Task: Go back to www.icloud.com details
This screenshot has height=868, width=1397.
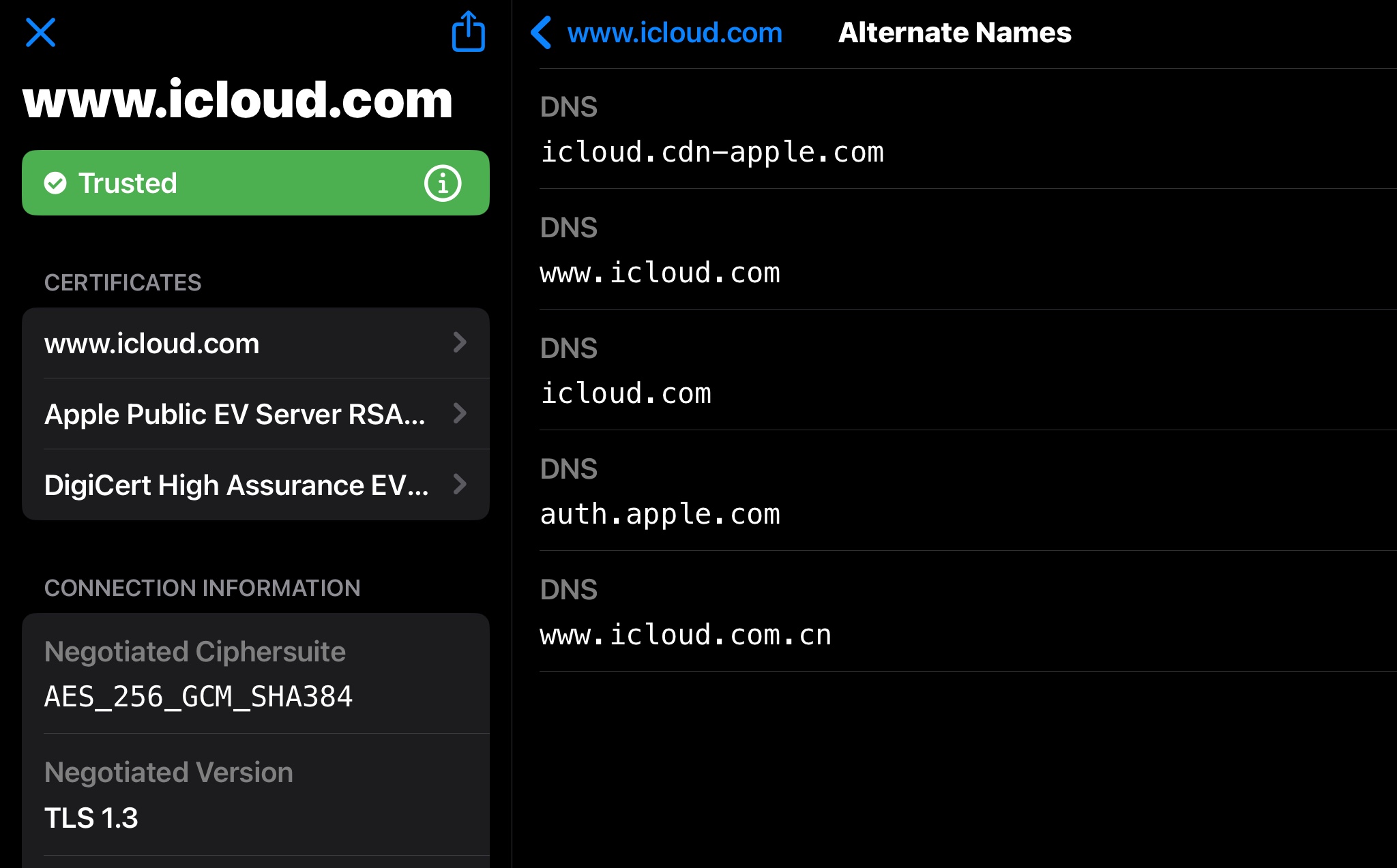Action: point(674,33)
